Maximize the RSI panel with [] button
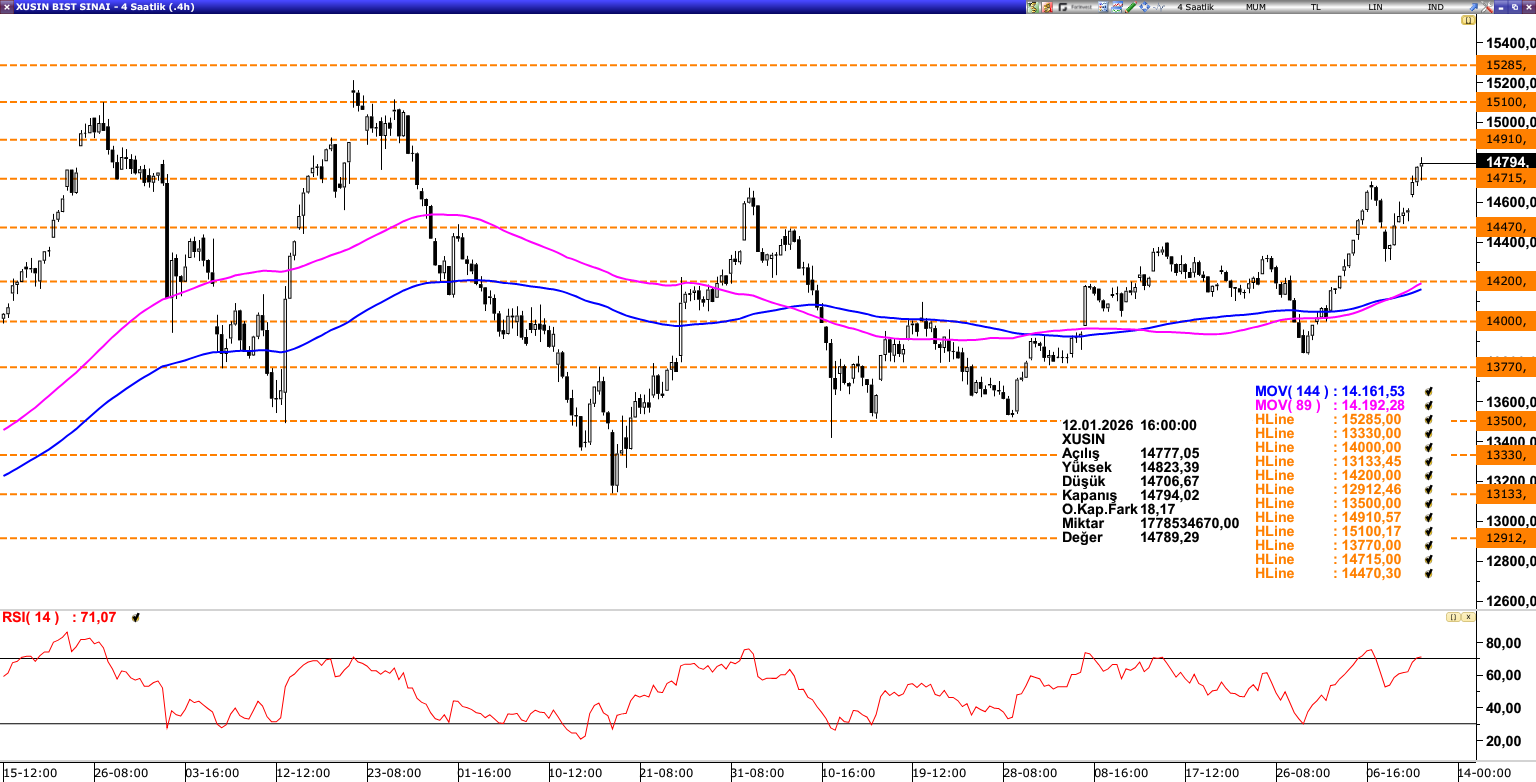This screenshot has height=782, width=1536. (1451, 618)
